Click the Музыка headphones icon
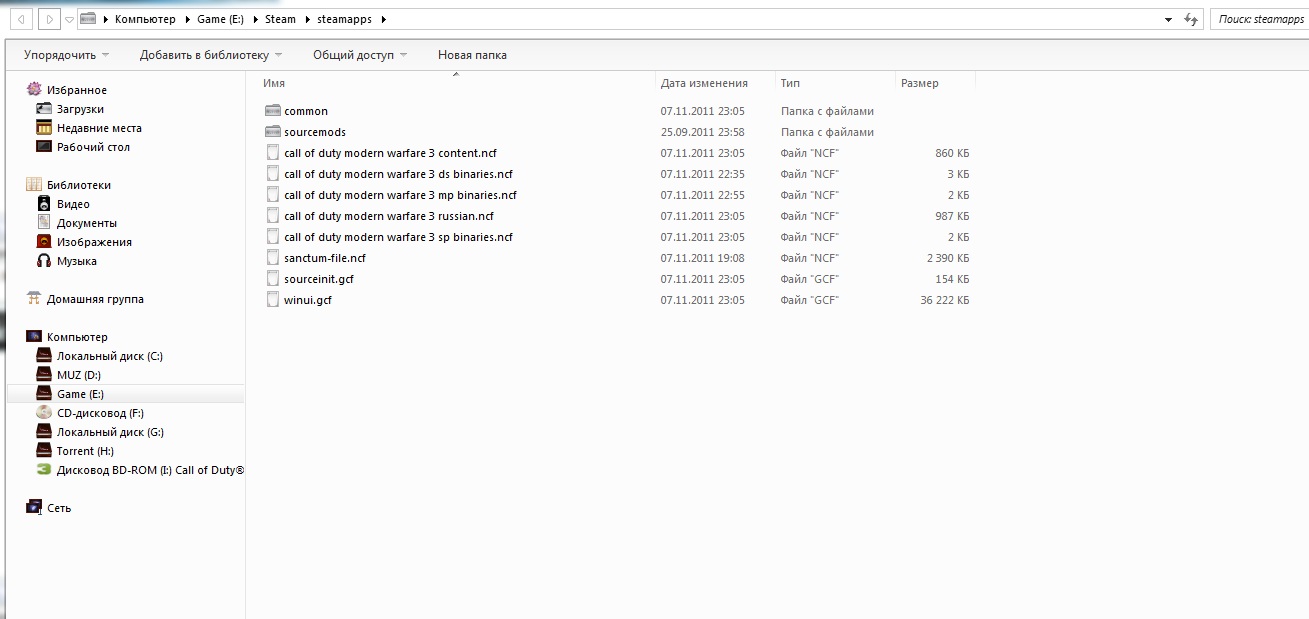The width and height of the screenshot is (1309, 619). tap(44, 261)
